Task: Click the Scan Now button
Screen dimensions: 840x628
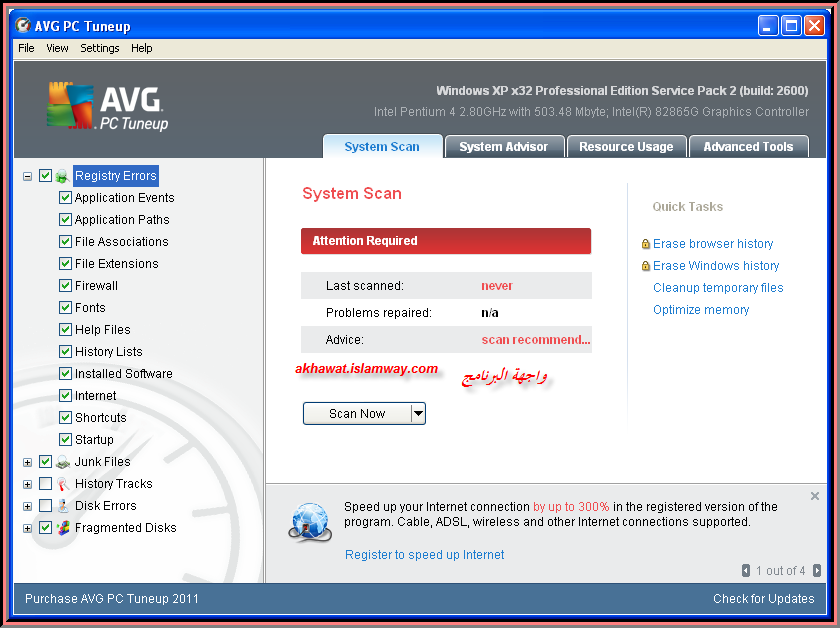Action: tap(357, 414)
